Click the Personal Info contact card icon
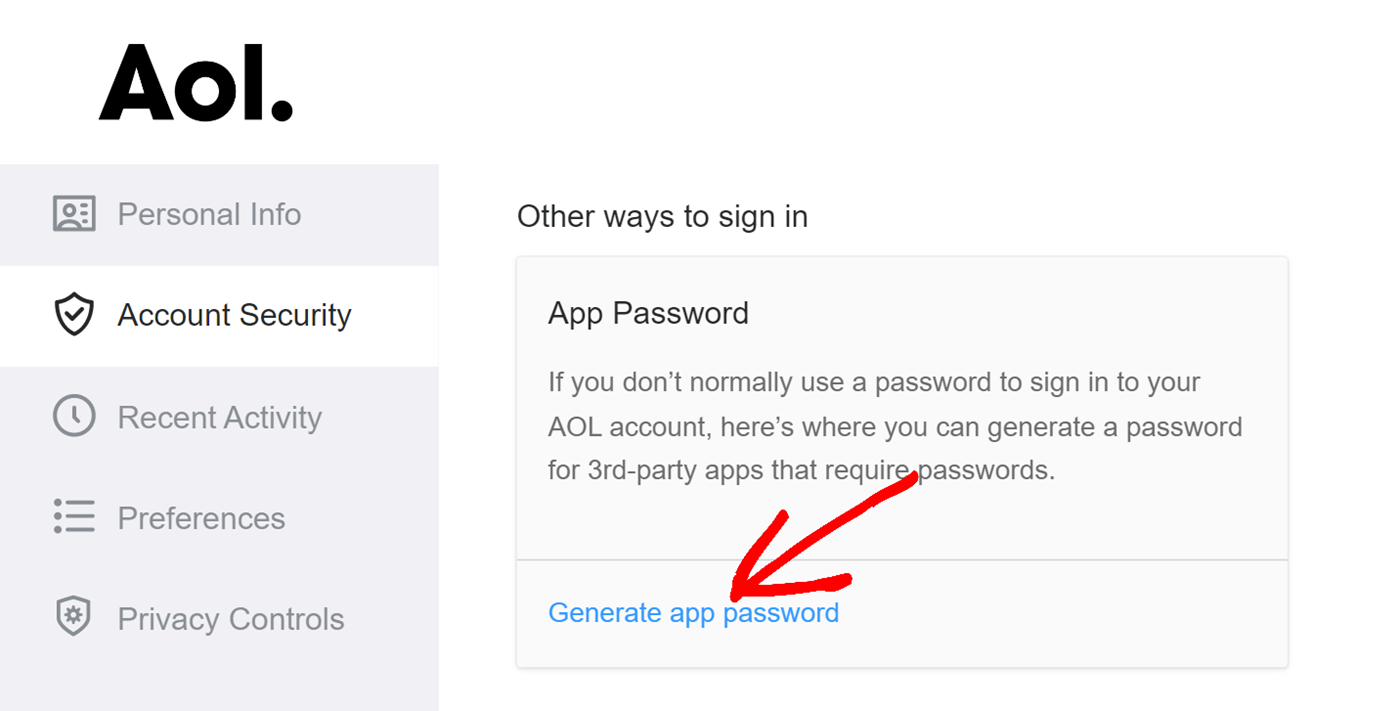1400x711 pixels. pyautogui.click(x=73, y=213)
